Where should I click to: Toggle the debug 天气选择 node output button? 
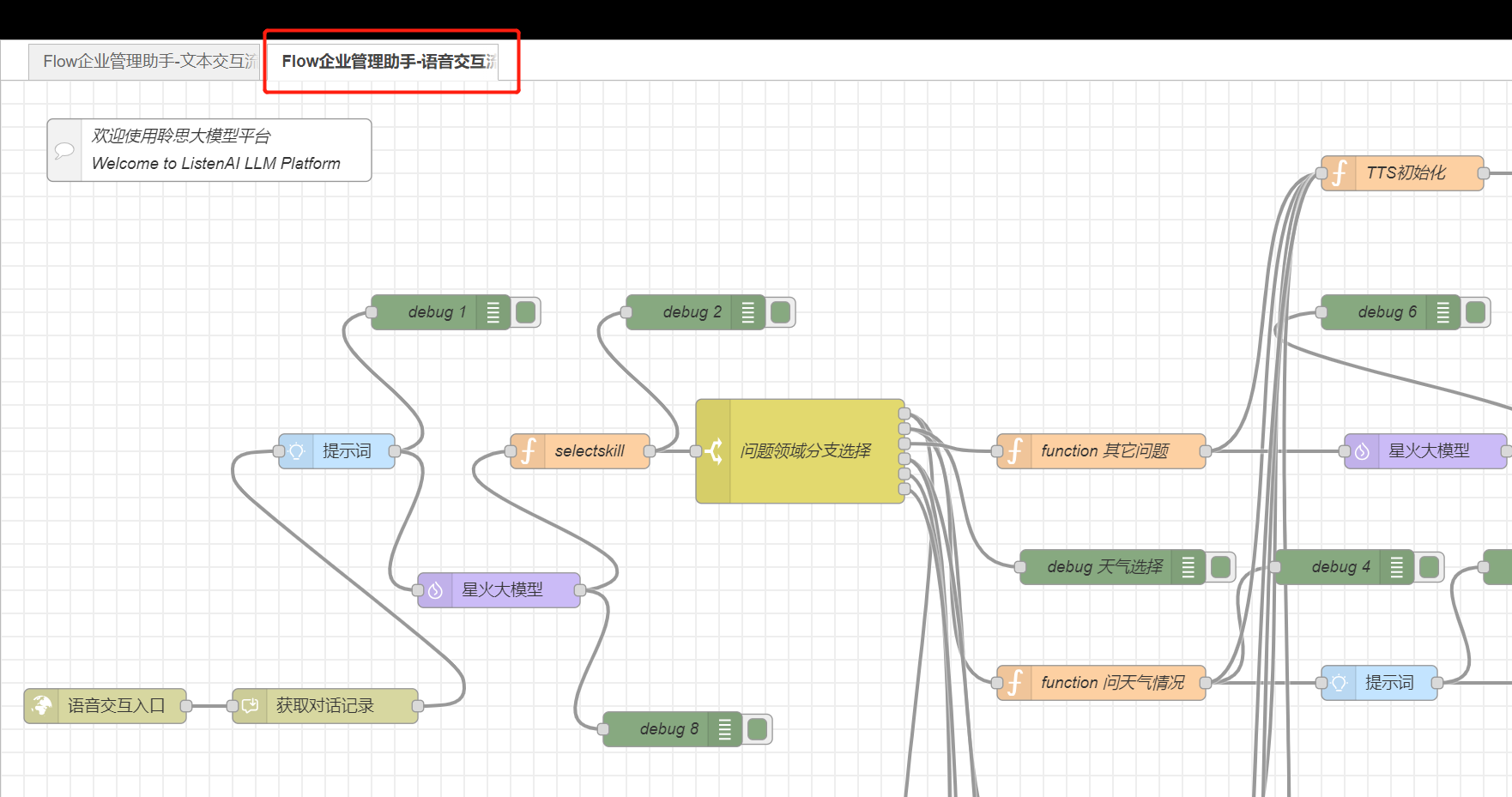1221,567
